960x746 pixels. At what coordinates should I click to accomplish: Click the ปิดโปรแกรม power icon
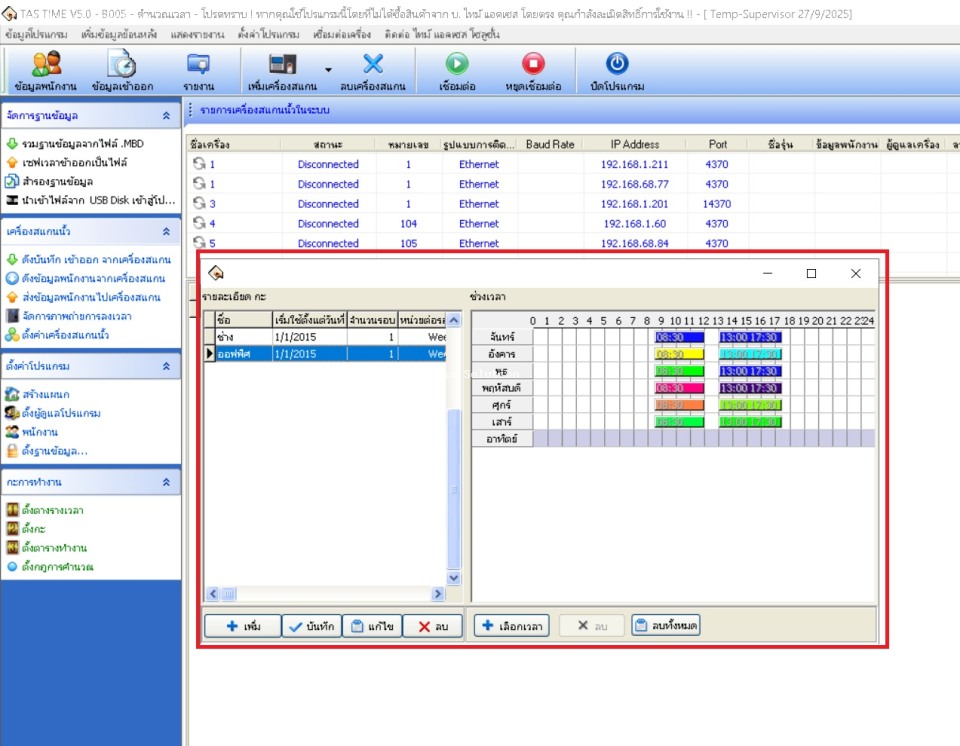(617, 64)
